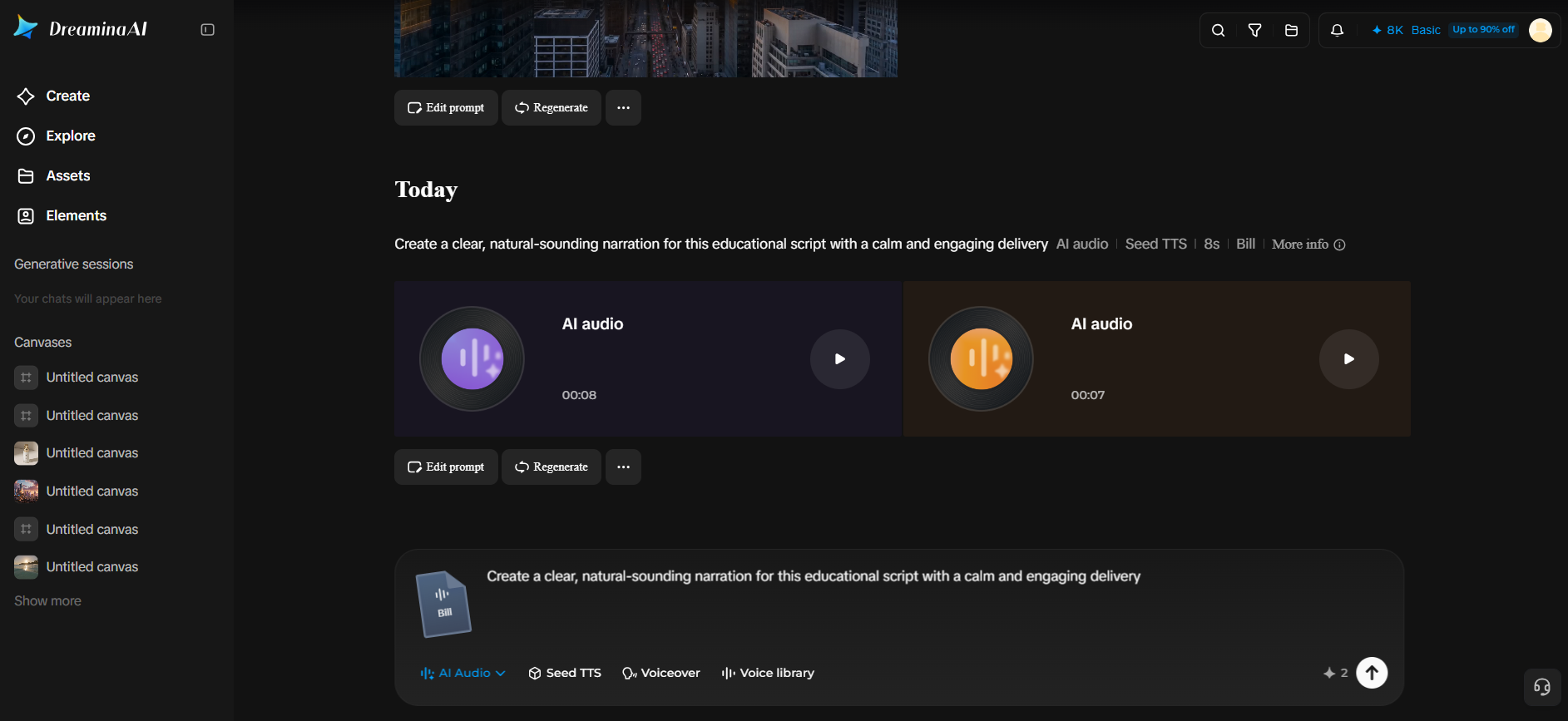Open more options under the city image

(x=623, y=108)
